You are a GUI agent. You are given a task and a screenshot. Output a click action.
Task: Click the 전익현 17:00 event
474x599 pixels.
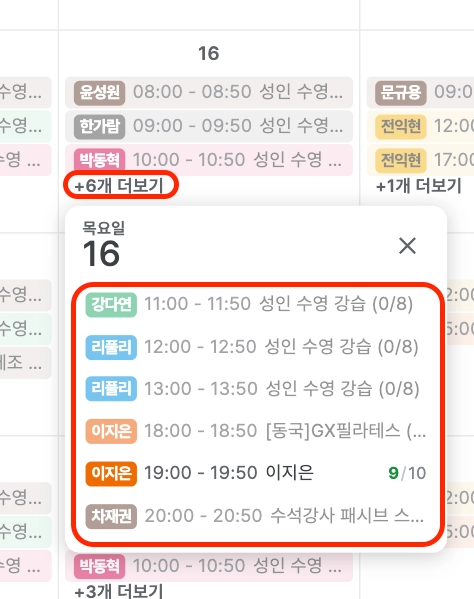coord(420,160)
